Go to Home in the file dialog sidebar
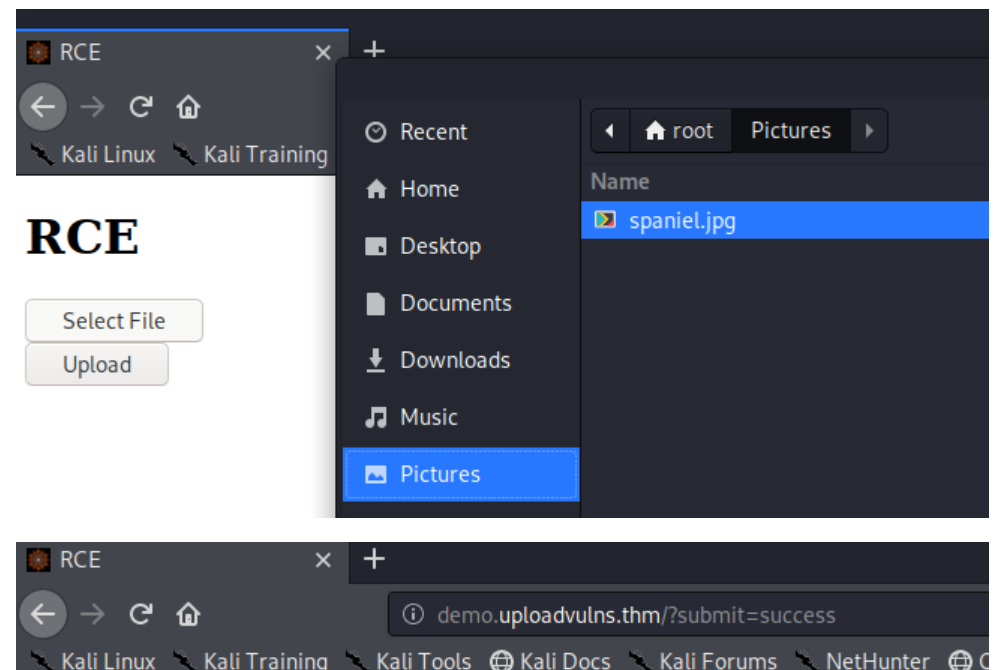 (428, 189)
